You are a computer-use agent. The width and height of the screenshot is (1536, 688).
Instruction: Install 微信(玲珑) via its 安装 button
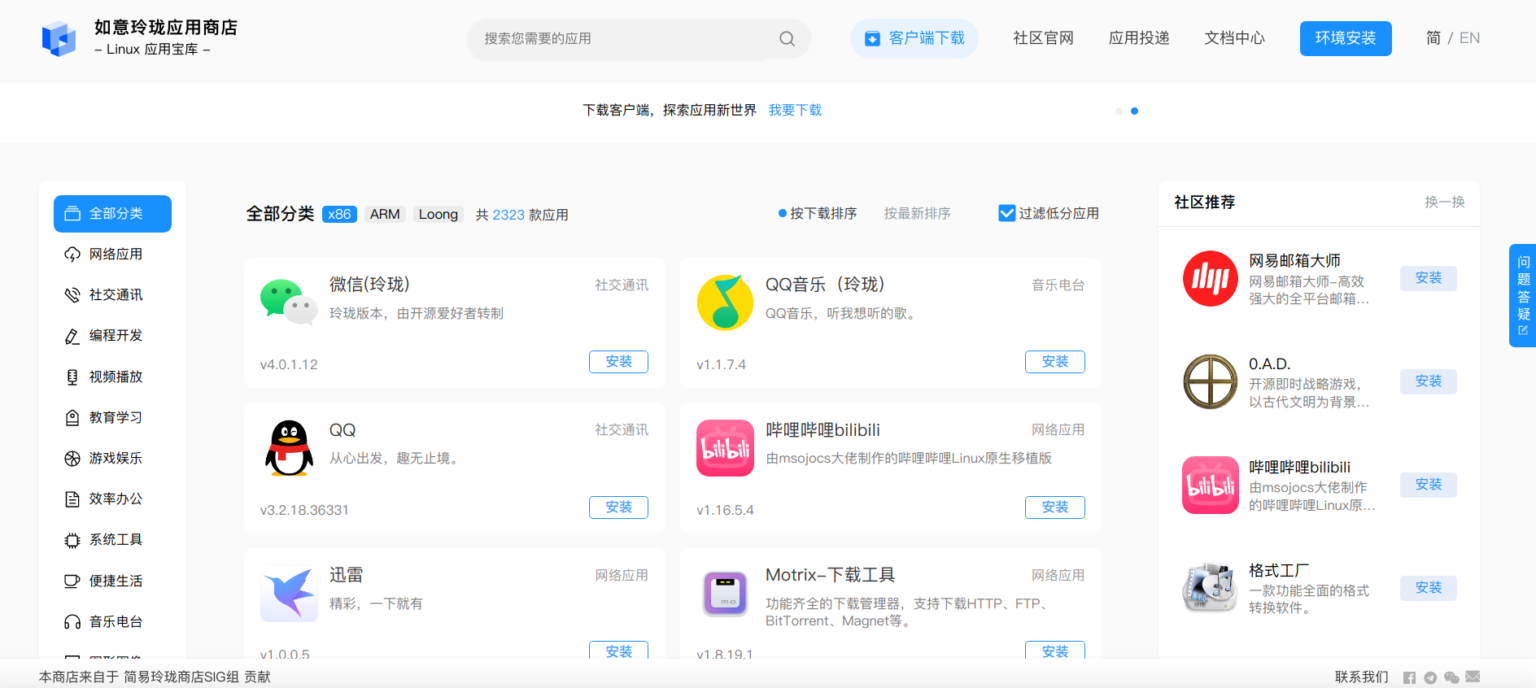coord(618,362)
